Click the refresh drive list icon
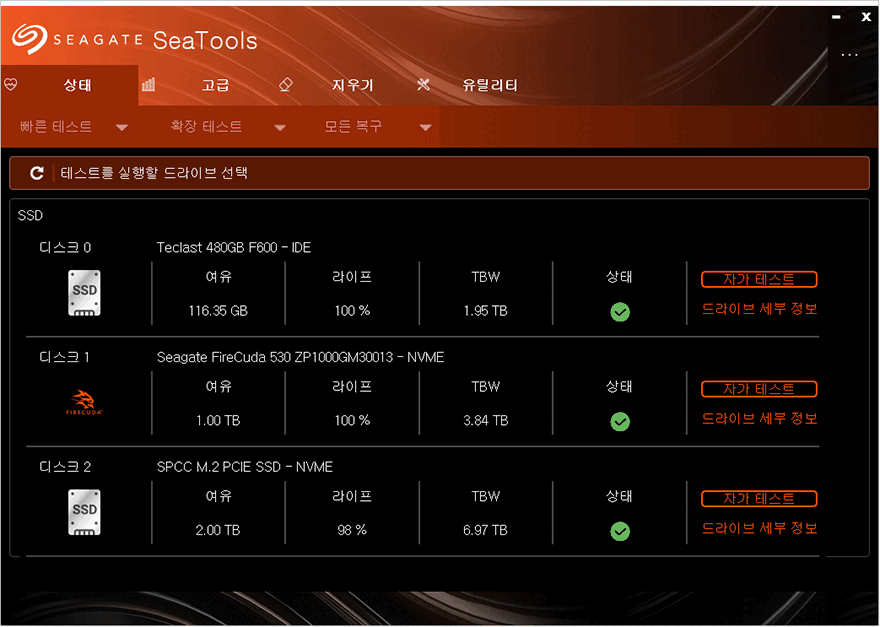Image resolution: width=880 pixels, height=627 pixels. coord(37,173)
